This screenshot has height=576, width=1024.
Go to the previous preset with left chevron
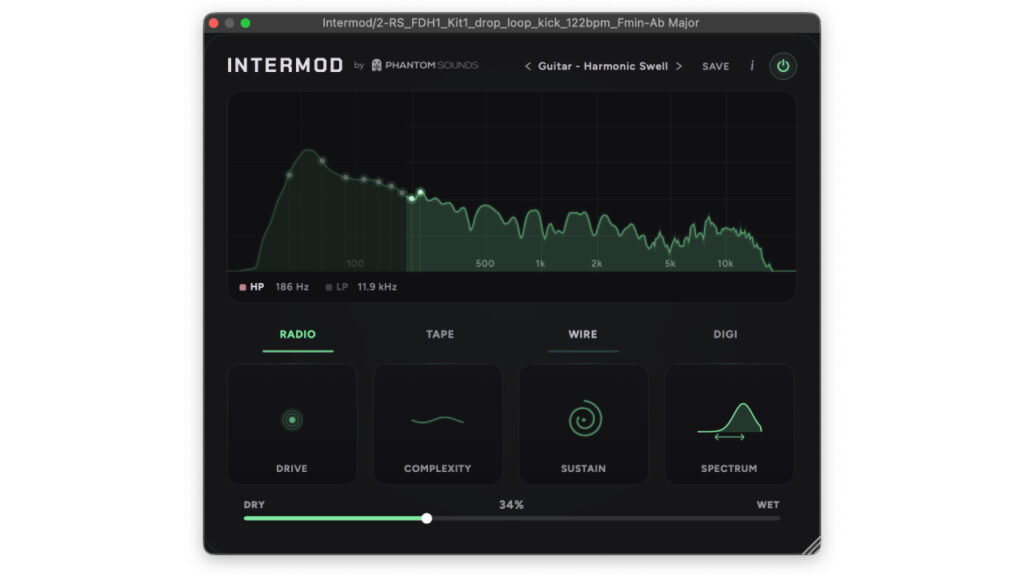coord(528,66)
